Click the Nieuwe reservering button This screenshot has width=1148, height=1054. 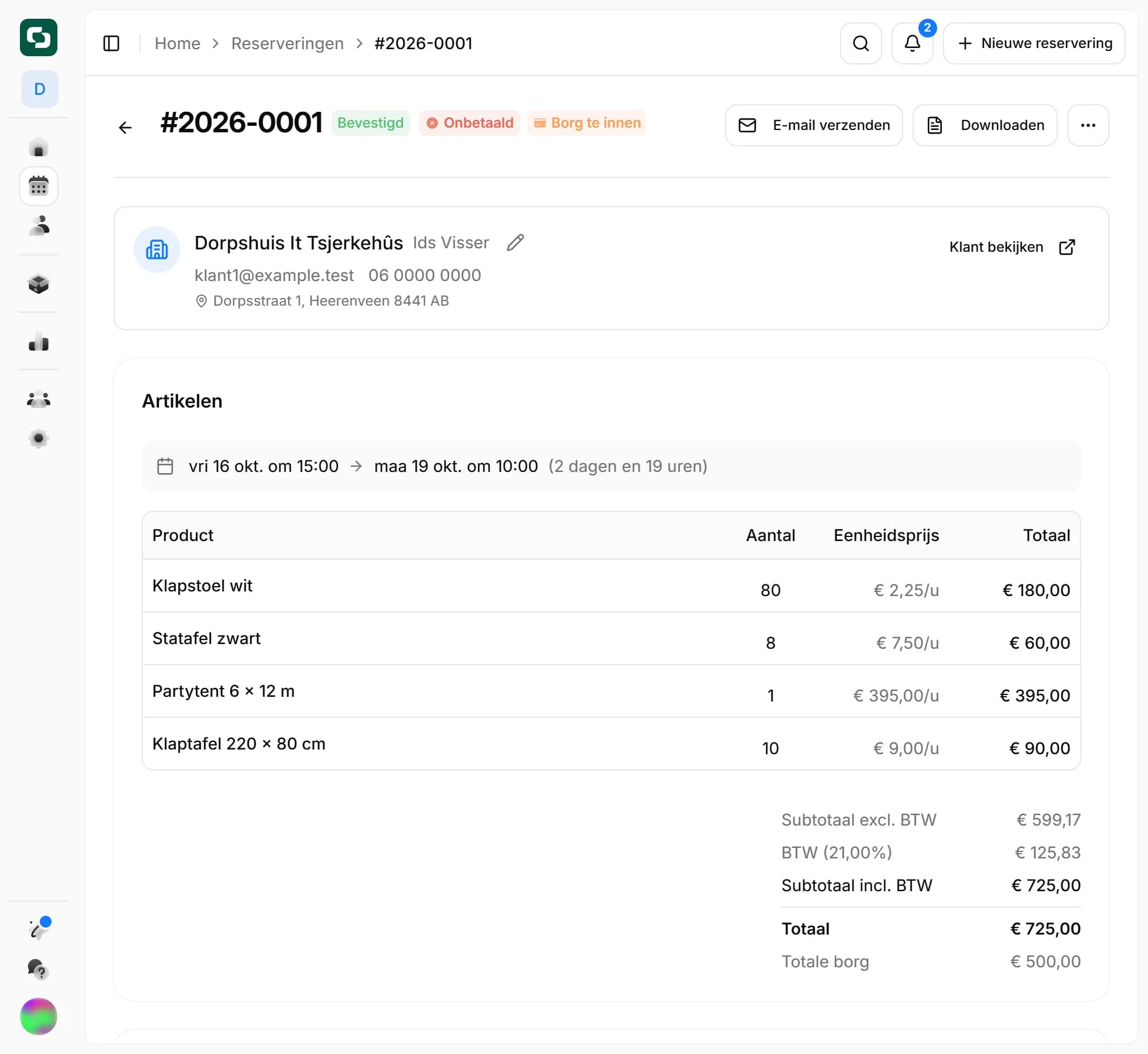tap(1034, 43)
